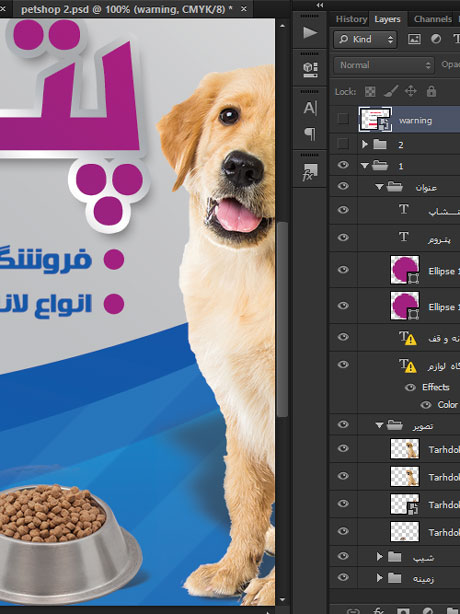
Task: Collapse the تصویر group
Action: (x=379, y=425)
